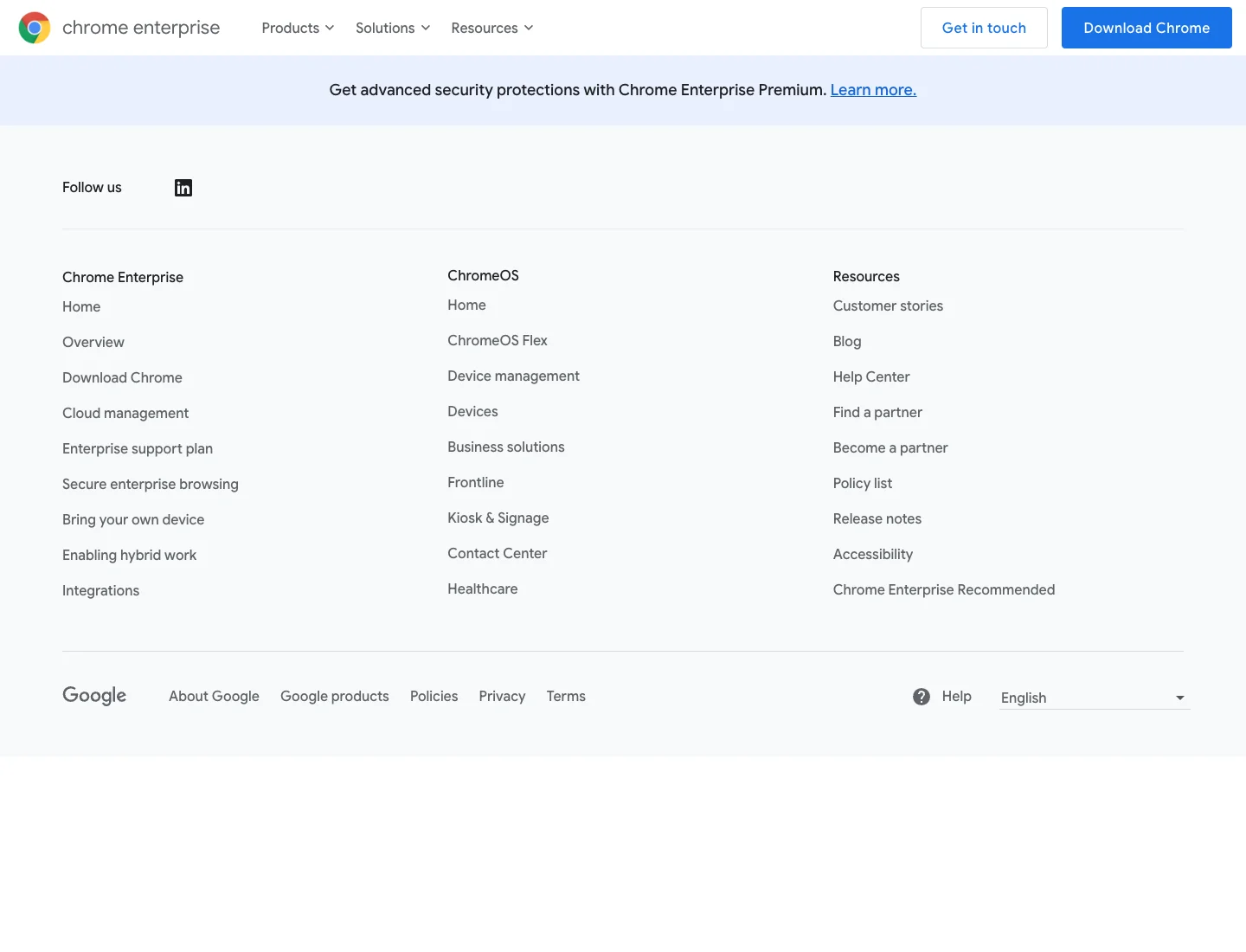The image size is (1246, 952).
Task: Open the Policies footer link
Action: pyautogui.click(x=434, y=696)
